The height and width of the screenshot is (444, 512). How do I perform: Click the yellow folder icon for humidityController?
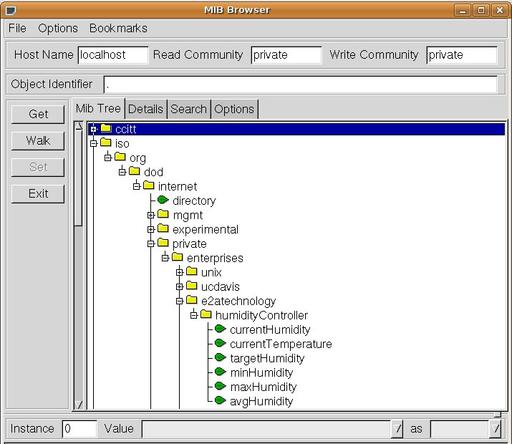point(206,314)
